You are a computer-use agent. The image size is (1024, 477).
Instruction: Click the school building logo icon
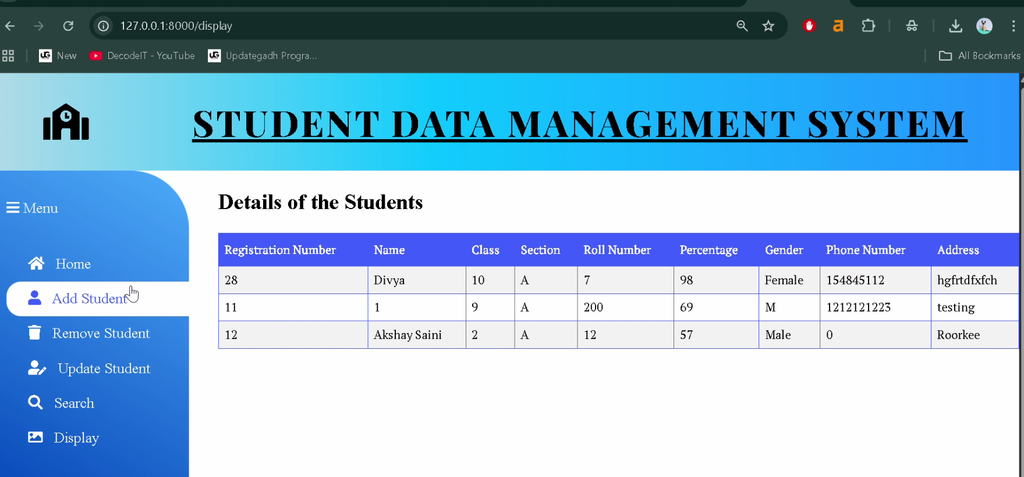tap(66, 122)
